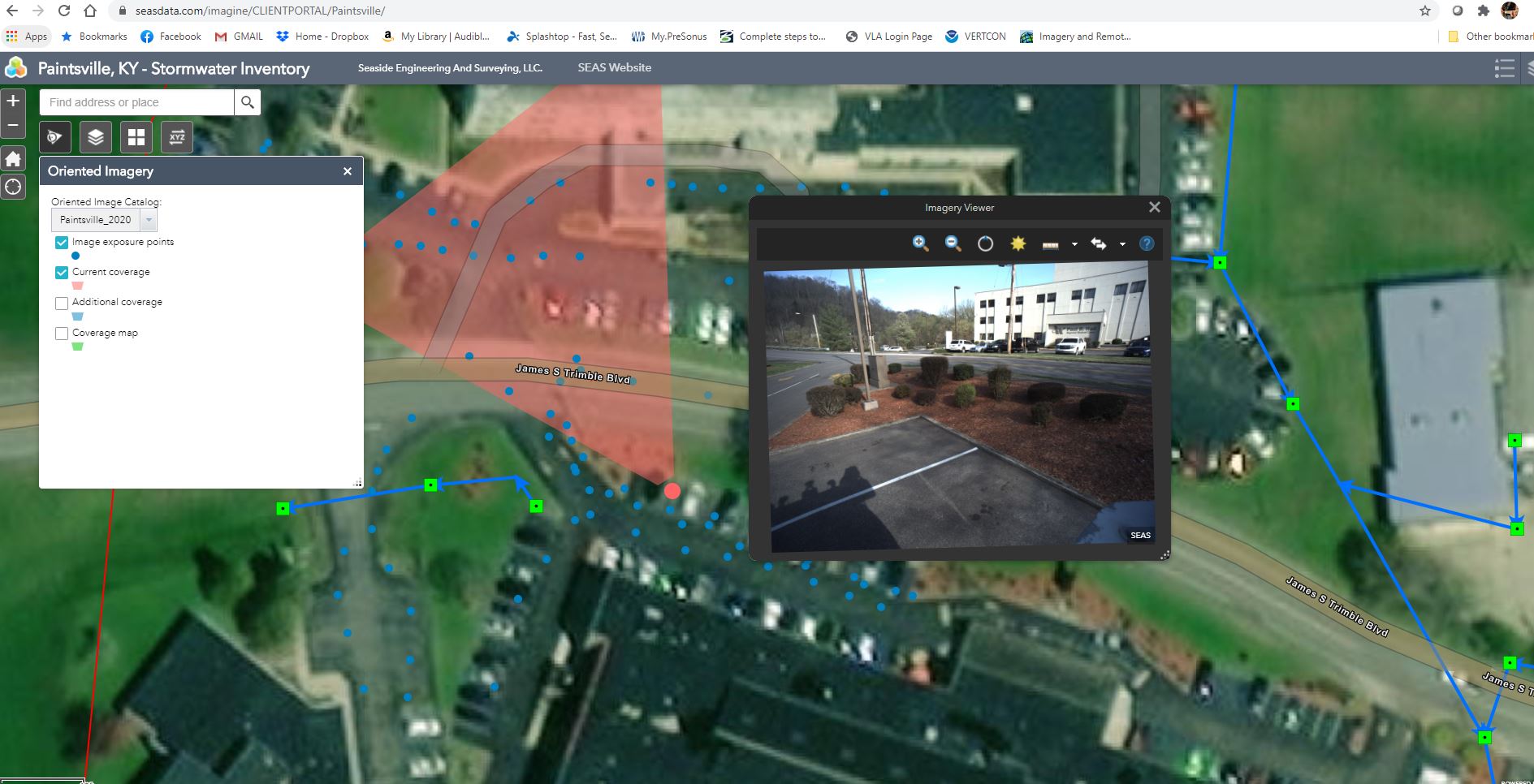Enable Additional coverage checkbox
Viewport: 1534px width, 784px height.
click(x=62, y=304)
